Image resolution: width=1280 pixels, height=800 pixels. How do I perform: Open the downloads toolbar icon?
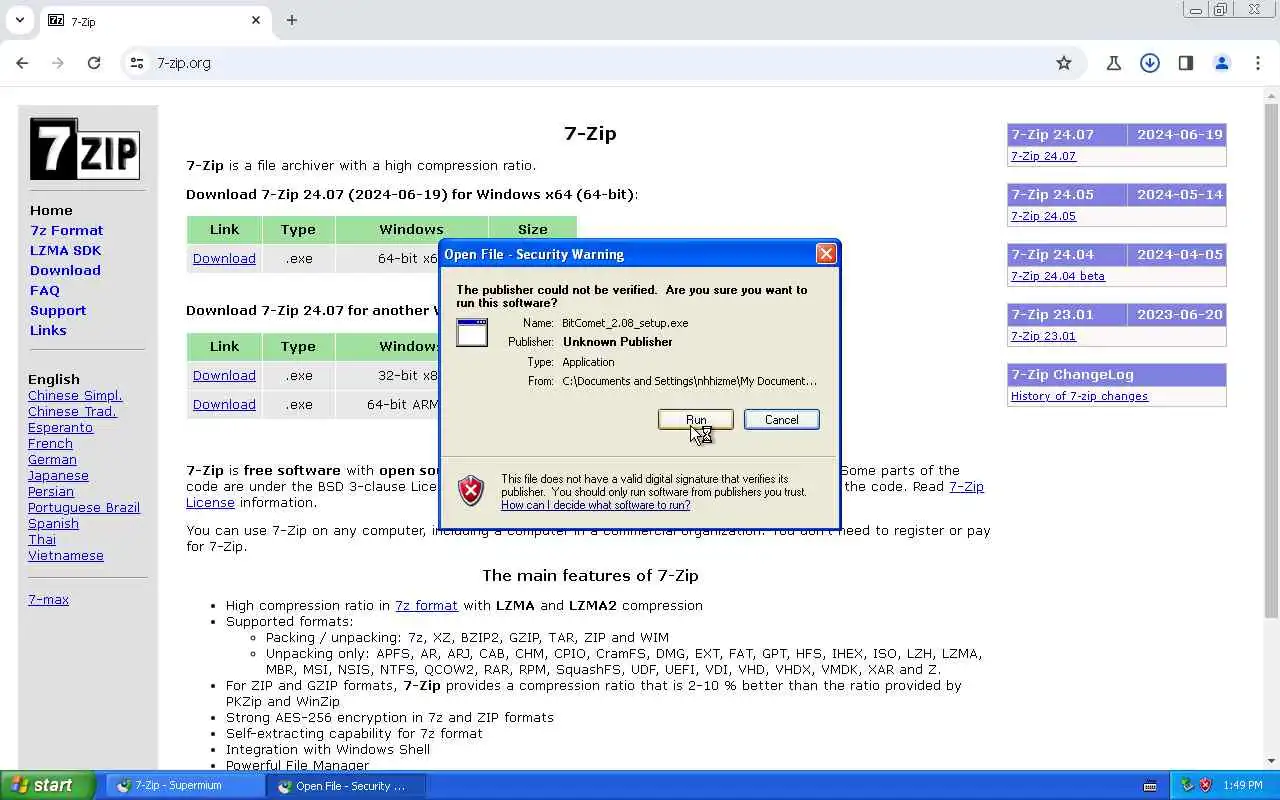pyautogui.click(x=1150, y=63)
